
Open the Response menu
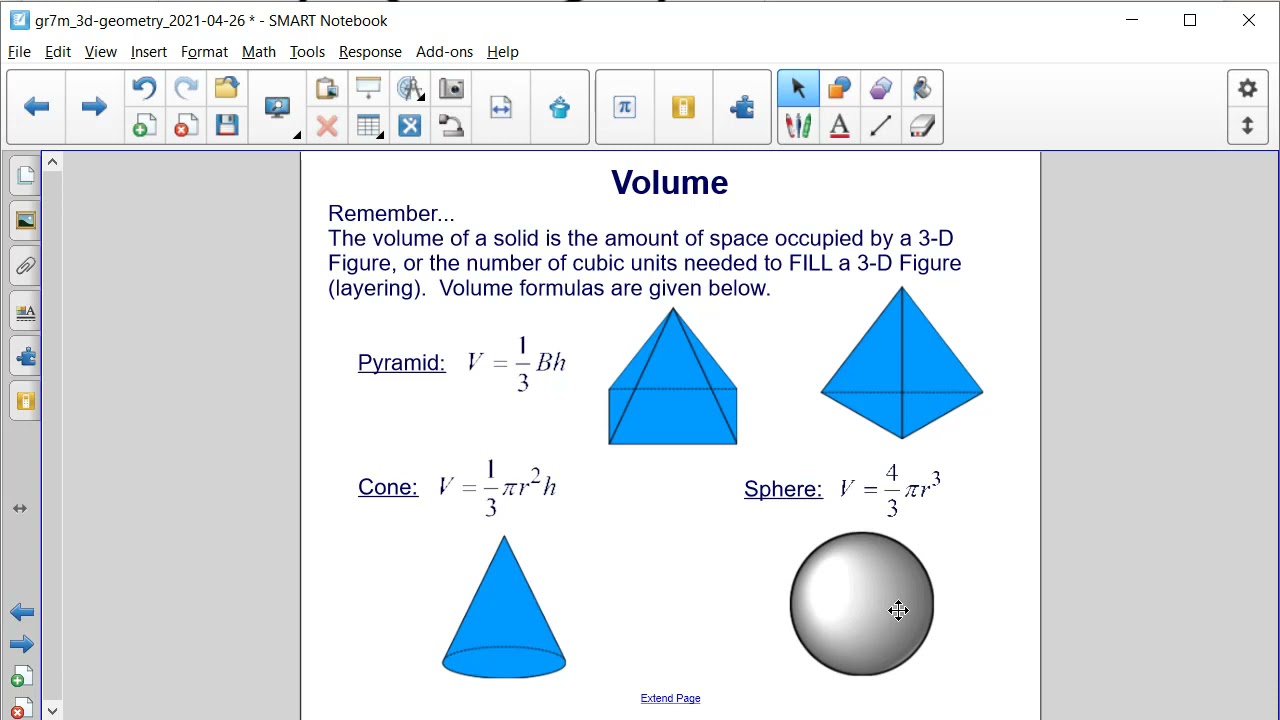370,52
